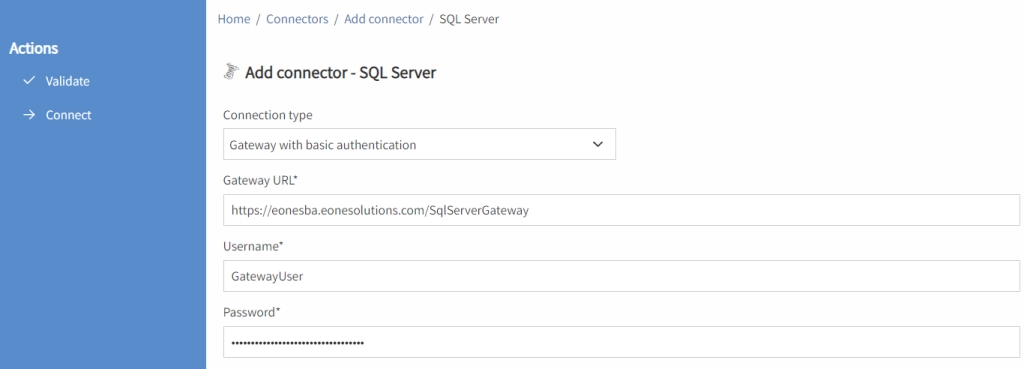Click the 'Add connector - SQL Server' heading
The width and height of the screenshot is (1024, 369).
coord(340,72)
